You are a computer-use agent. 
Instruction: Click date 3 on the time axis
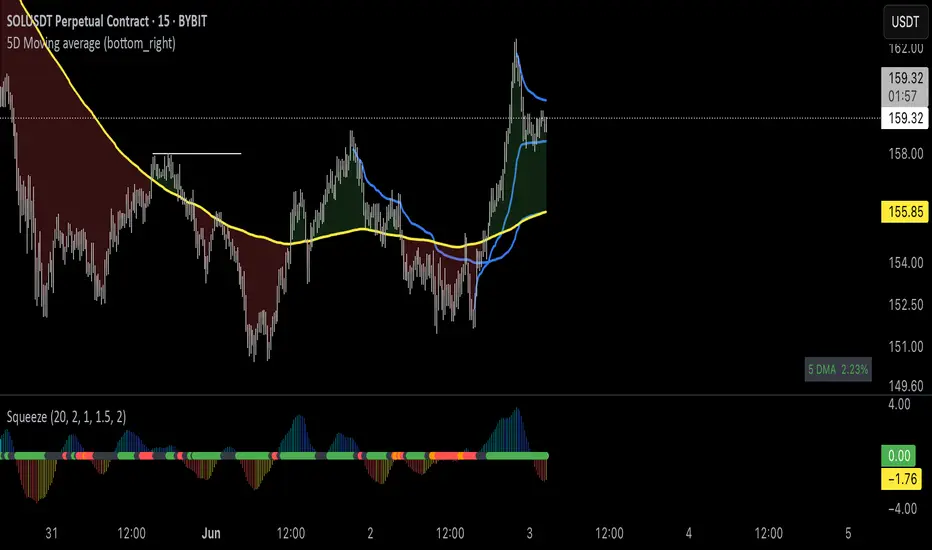pos(530,533)
